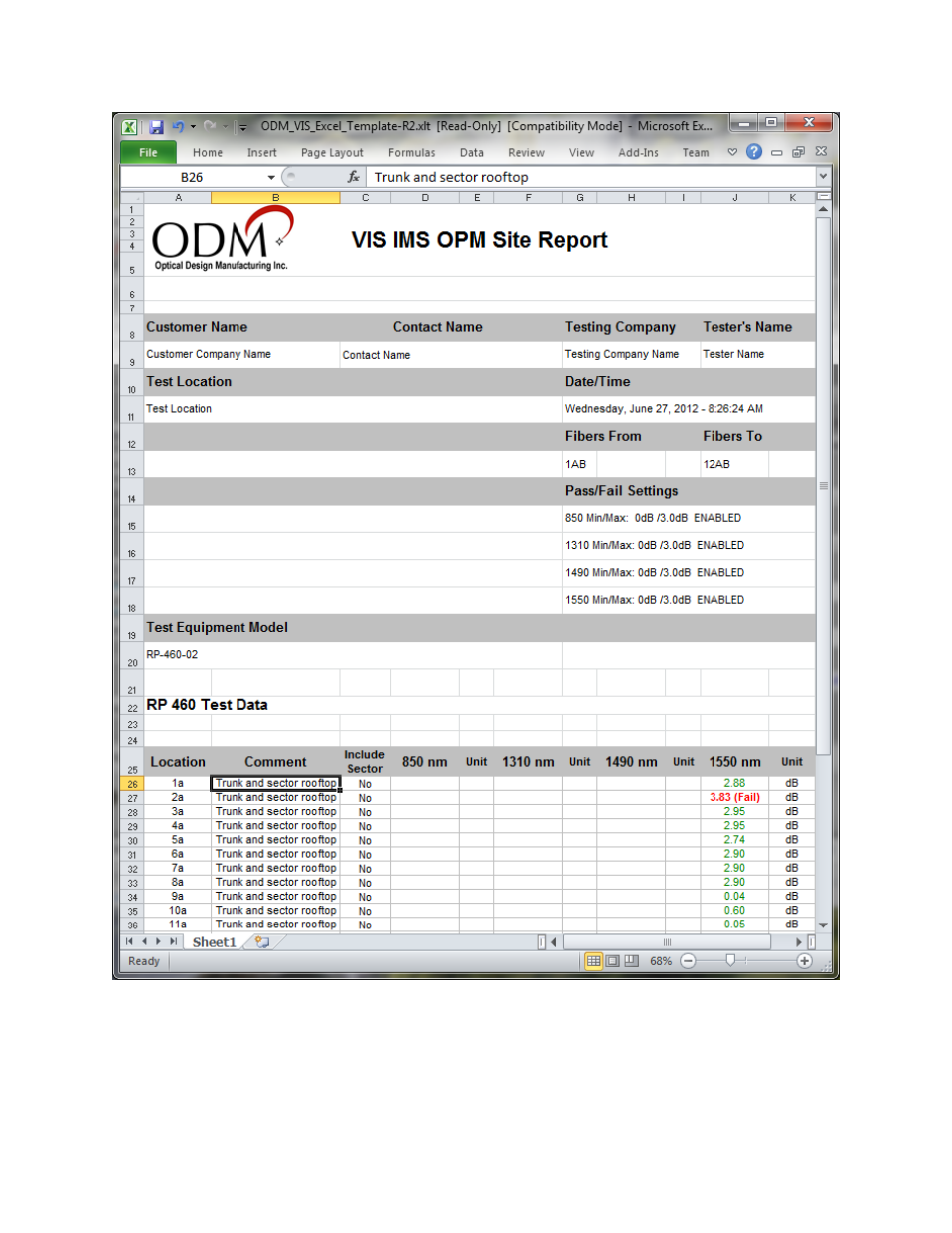Select the Fibers From cell 1AB
This screenshot has height=1233, width=952.
(x=580, y=464)
